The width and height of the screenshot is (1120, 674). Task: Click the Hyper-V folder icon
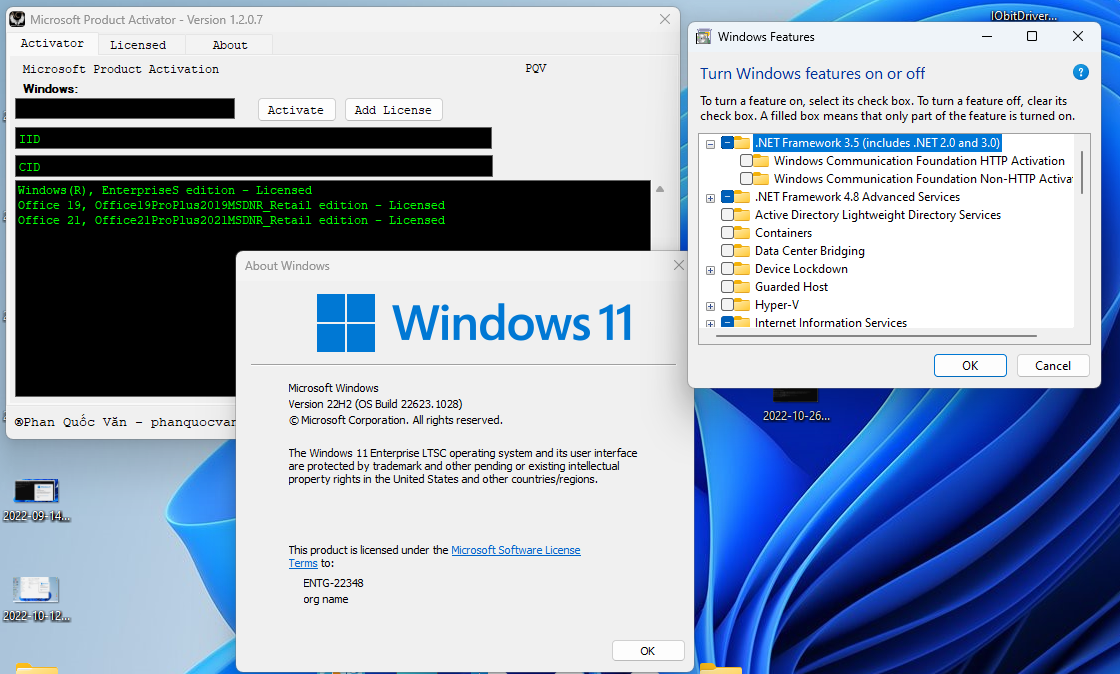pyautogui.click(x=743, y=305)
